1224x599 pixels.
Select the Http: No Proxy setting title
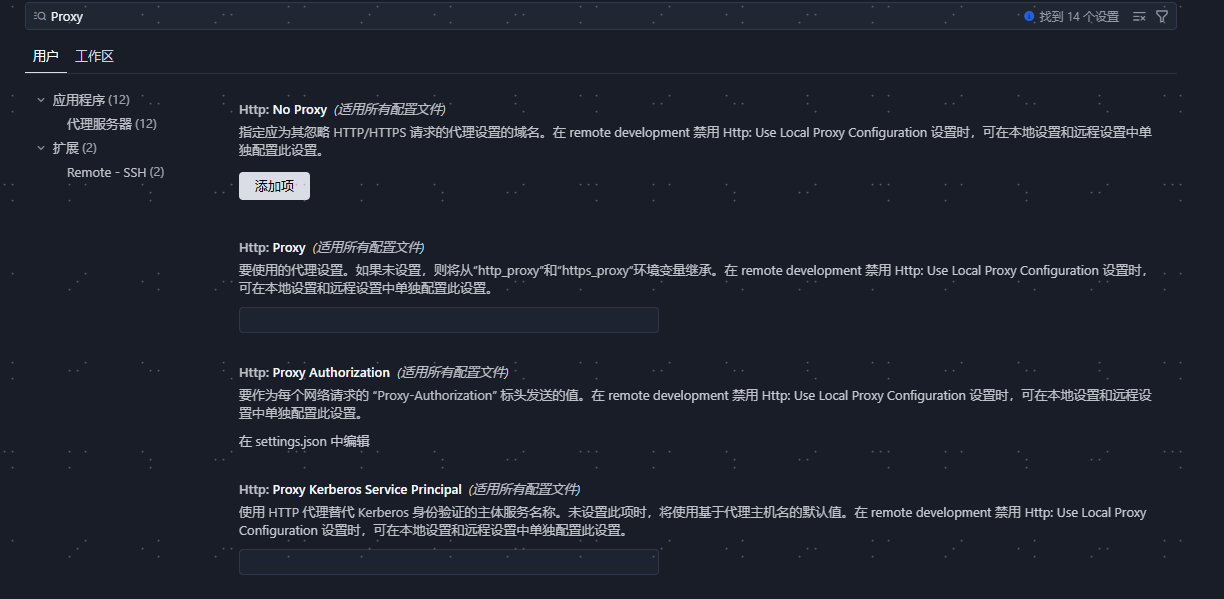[x=283, y=109]
